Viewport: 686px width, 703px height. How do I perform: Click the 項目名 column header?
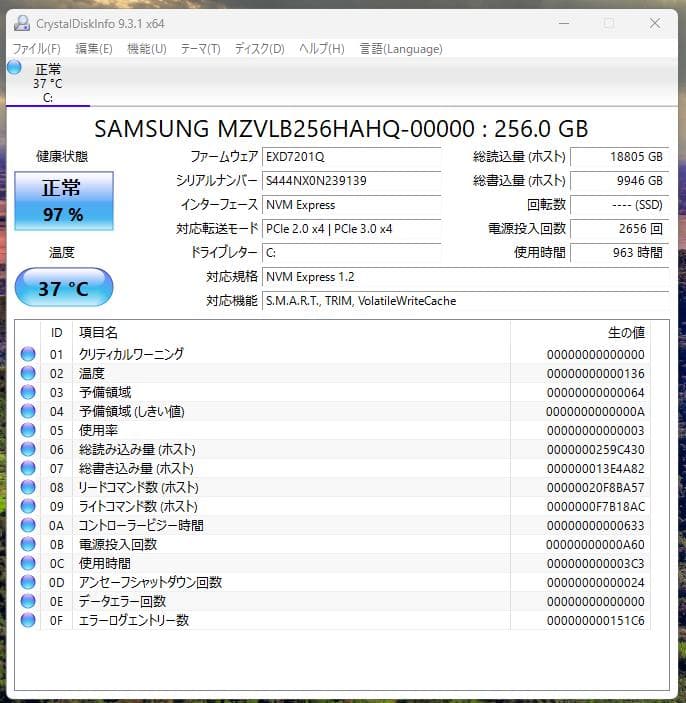click(291, 333)
